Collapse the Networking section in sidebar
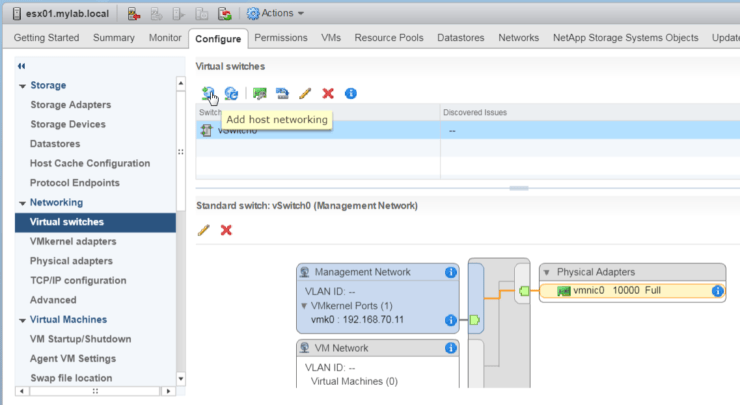Viewport: 740px width, 405px height. pyautogui.click(x=22, y=203)
